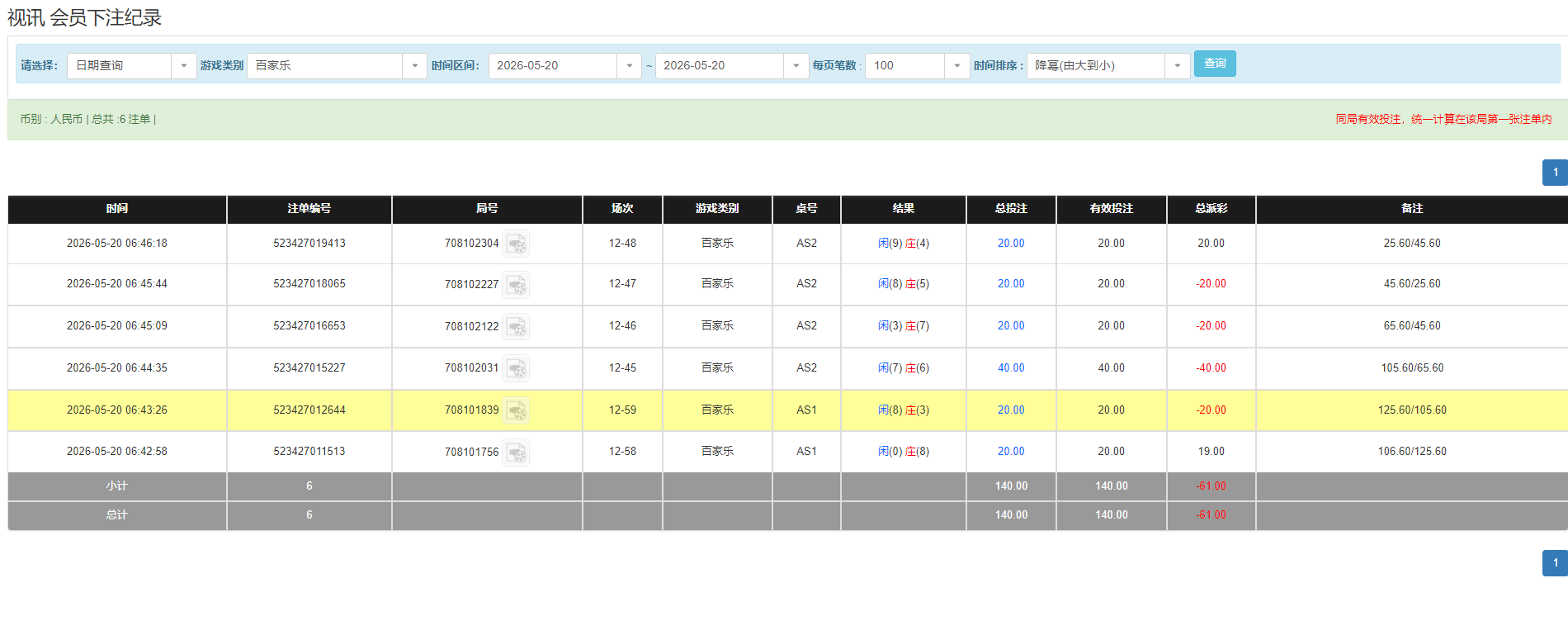The height and width of the screenshot is (635, 1568).
Task: Click the 总计 grand total row label
Action: coord(117,515)
